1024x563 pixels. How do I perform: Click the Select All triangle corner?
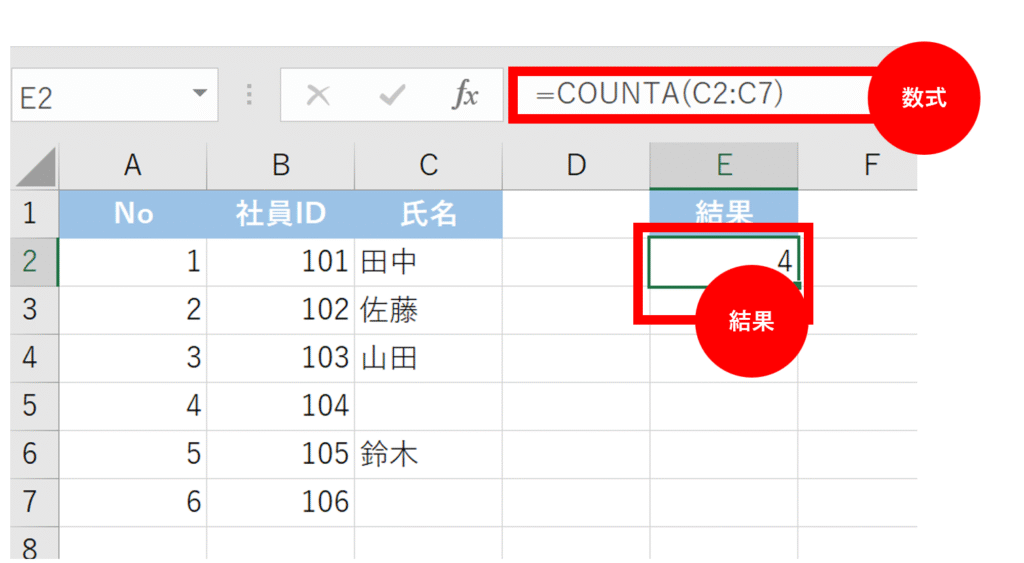(x=36, y=165)
